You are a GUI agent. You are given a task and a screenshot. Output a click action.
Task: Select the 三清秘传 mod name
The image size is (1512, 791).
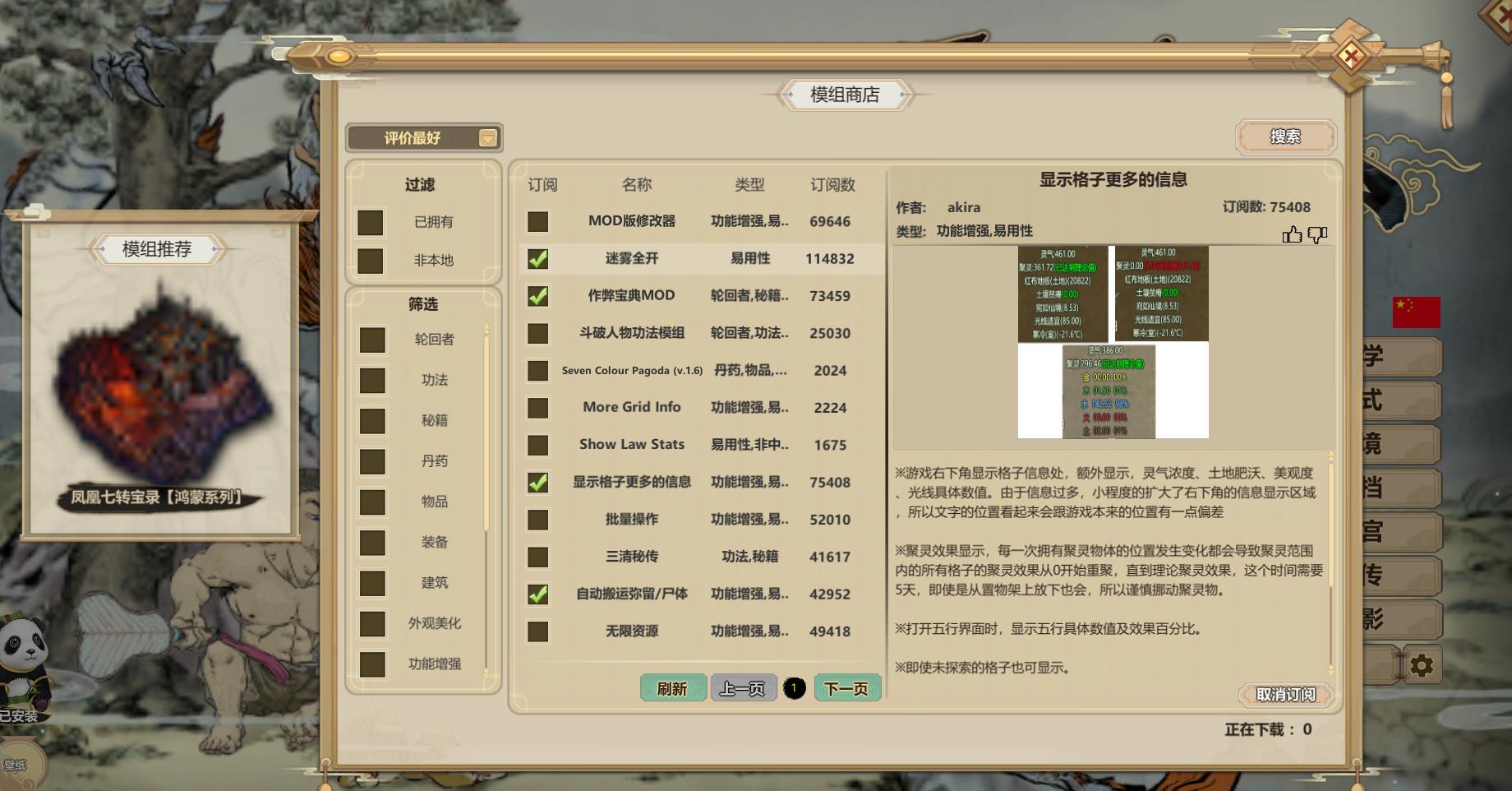click(x=632, y=557)
